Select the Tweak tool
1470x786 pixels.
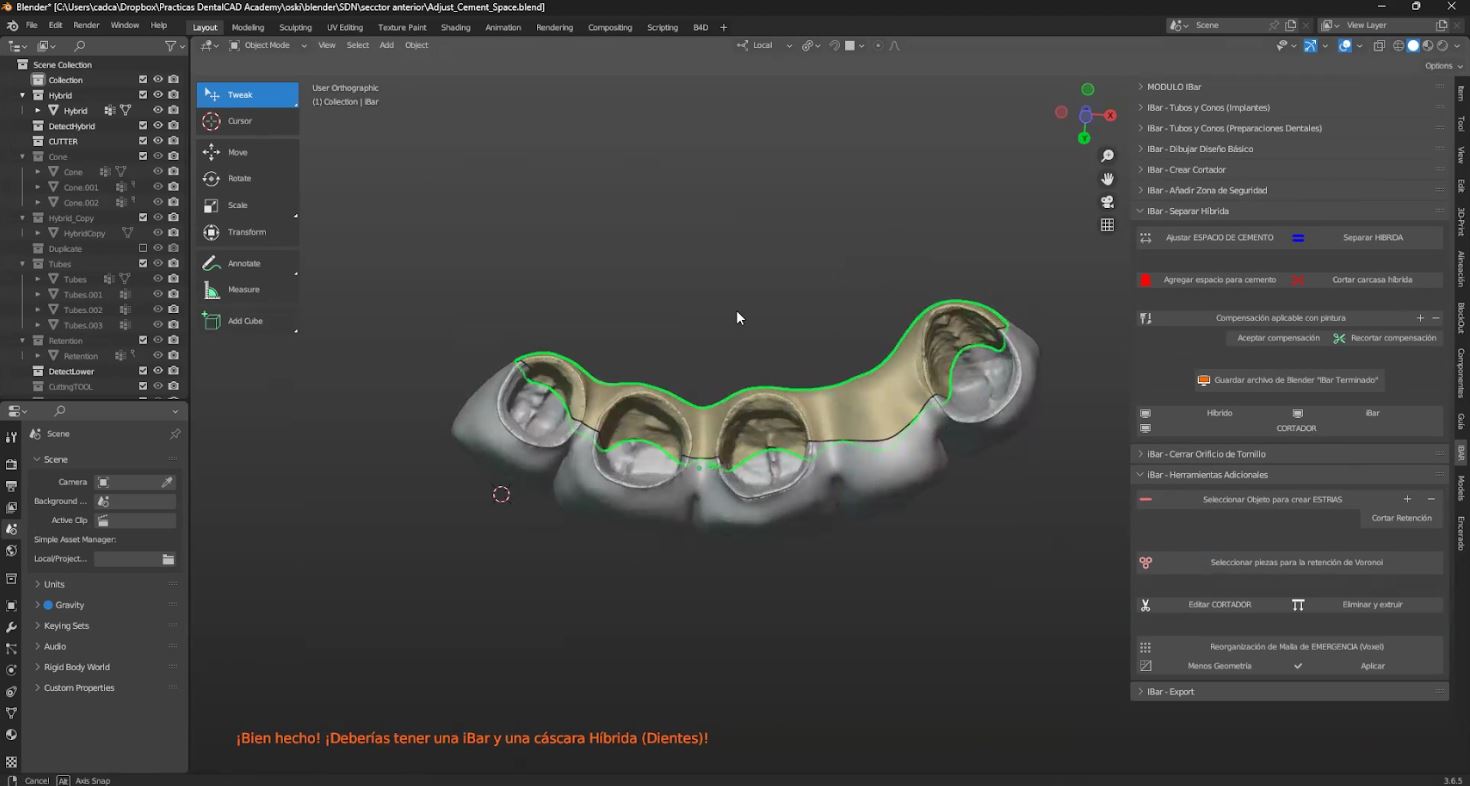(247, 95)
